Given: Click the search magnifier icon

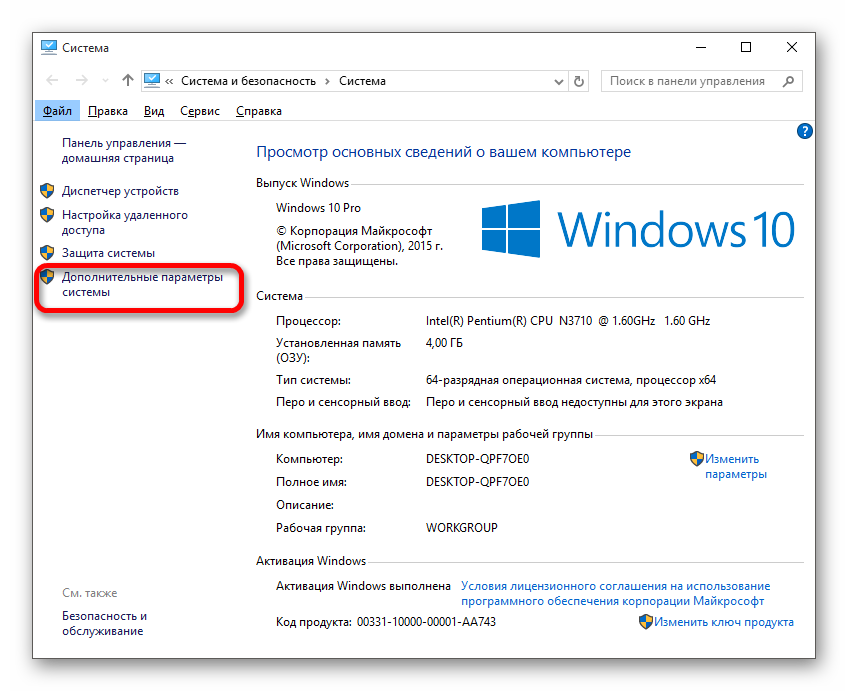Looking at the screenshot, I should point(789,81).
